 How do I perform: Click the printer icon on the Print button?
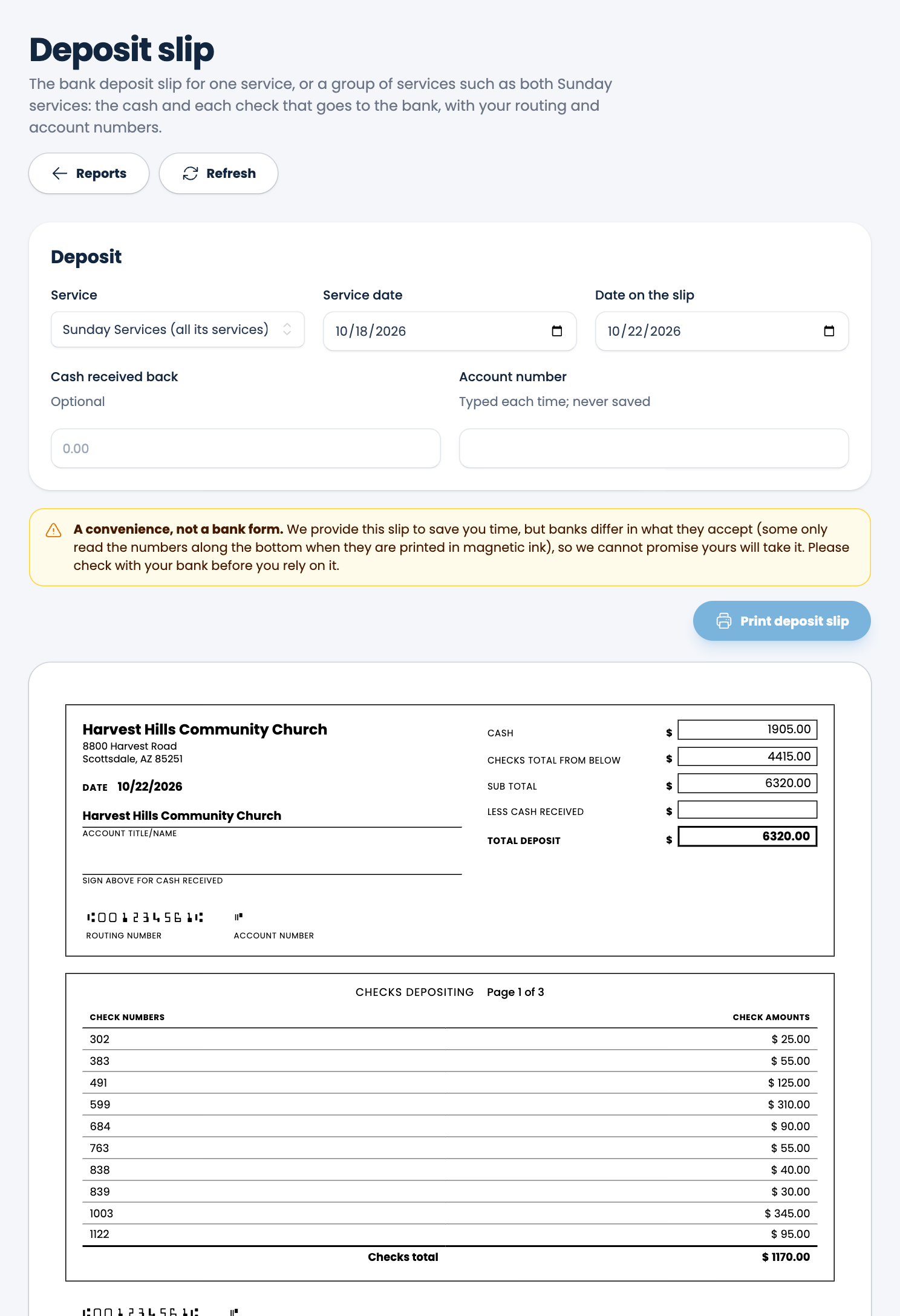click(724, 621)
